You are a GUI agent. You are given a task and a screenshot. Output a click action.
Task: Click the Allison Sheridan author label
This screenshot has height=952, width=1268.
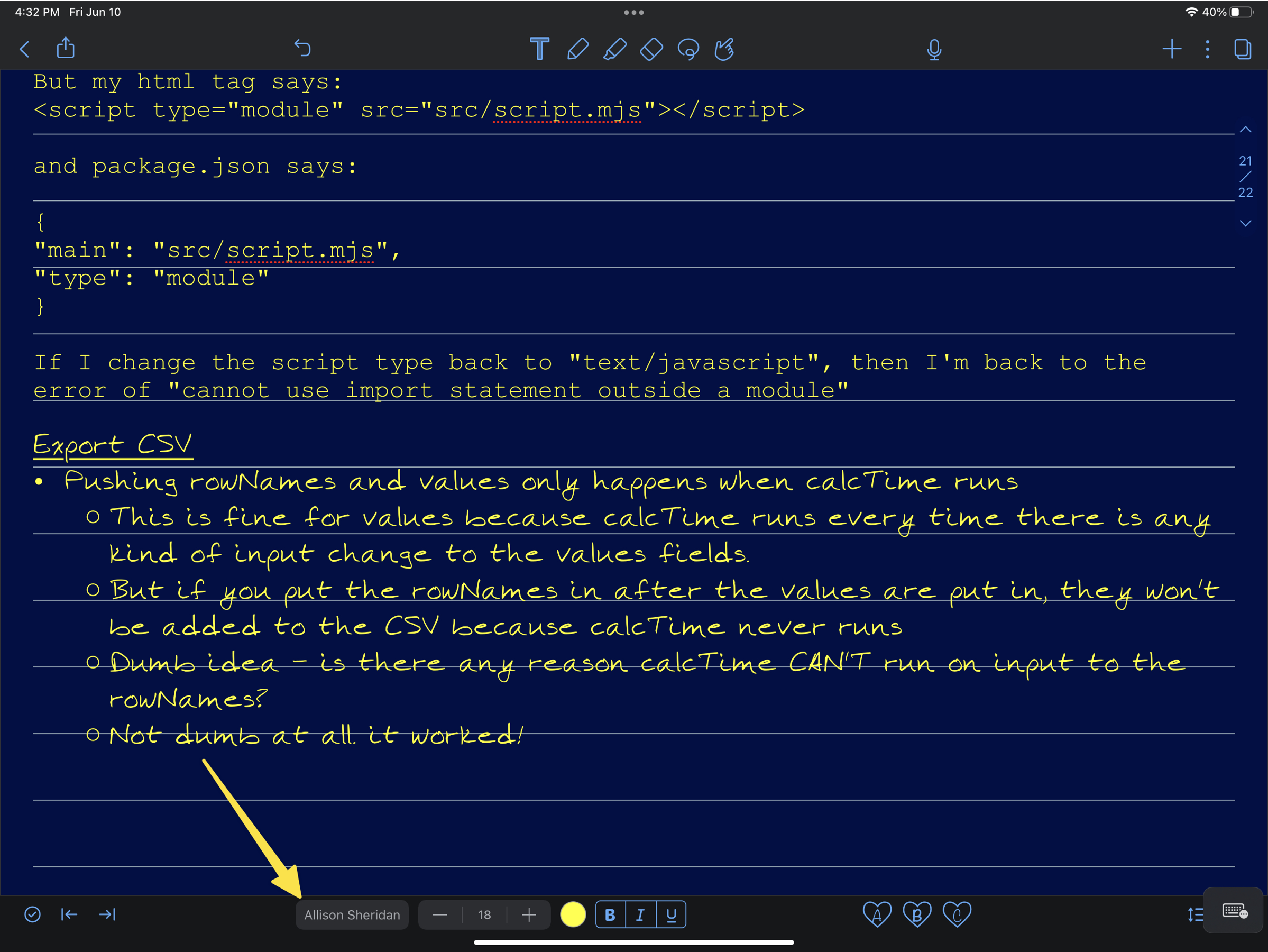(x=351, y=914)
